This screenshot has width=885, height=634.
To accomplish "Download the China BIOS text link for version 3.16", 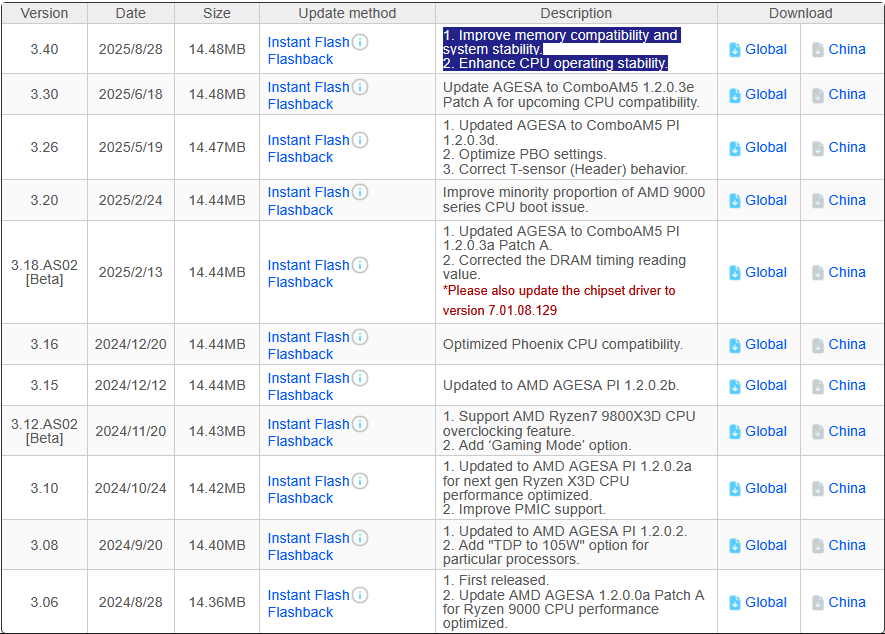I will (x=847, y=344).
